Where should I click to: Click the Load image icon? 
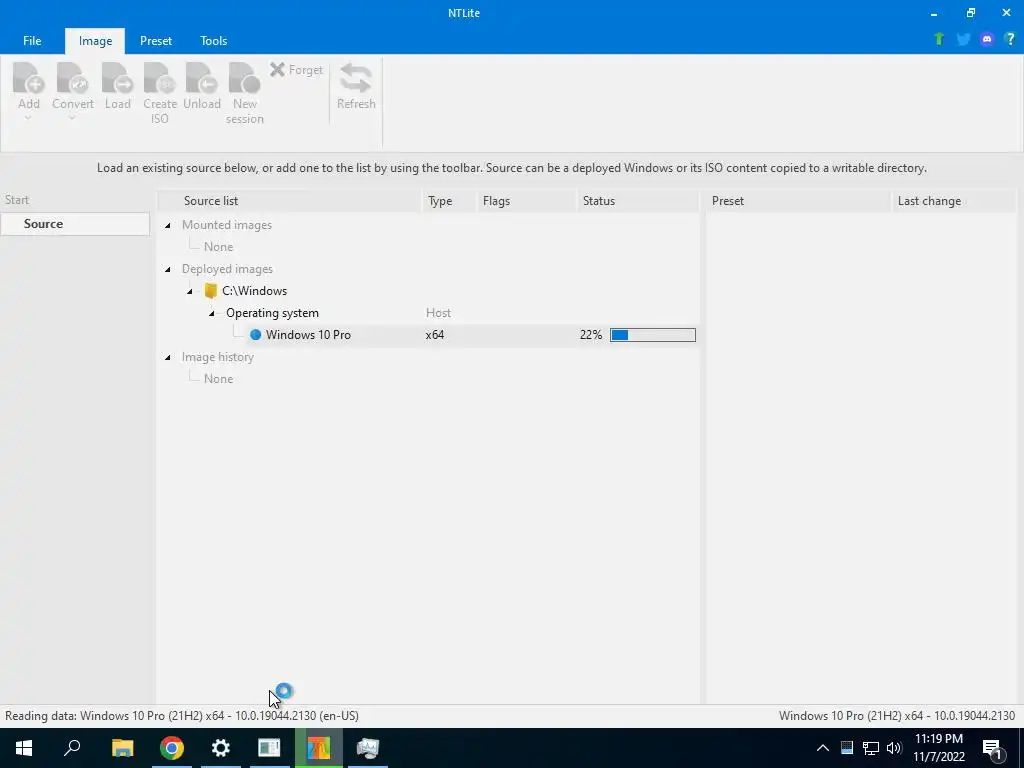[118, 78]
